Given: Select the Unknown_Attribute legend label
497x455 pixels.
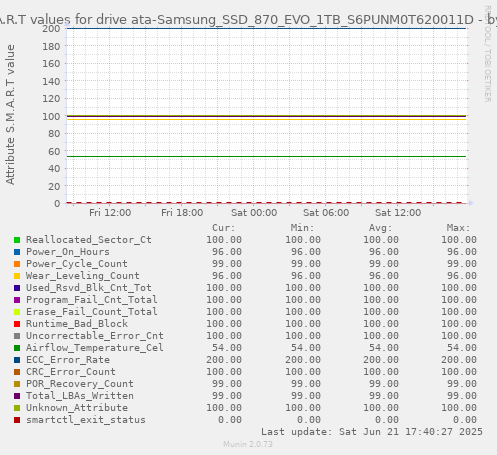Looking at the screenshot, I should [x=77, y=408].
